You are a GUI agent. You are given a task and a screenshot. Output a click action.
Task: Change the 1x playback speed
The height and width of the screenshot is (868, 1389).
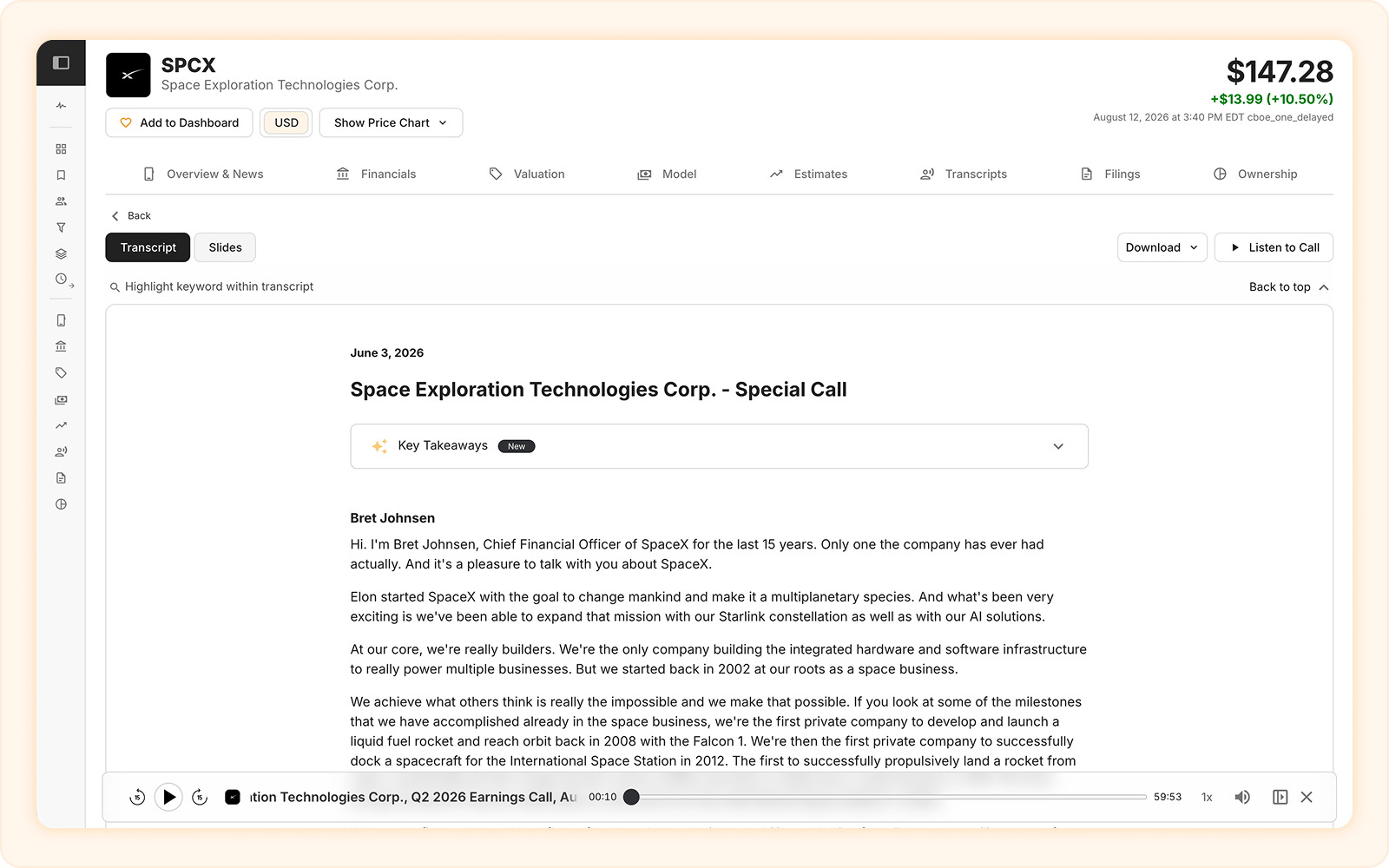point(1207,797)
